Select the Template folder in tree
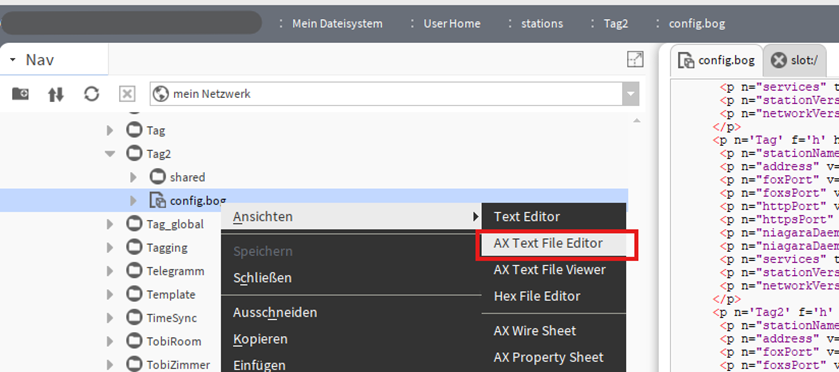The height and width of the screenshot is (372, 839). click(171, 294)
